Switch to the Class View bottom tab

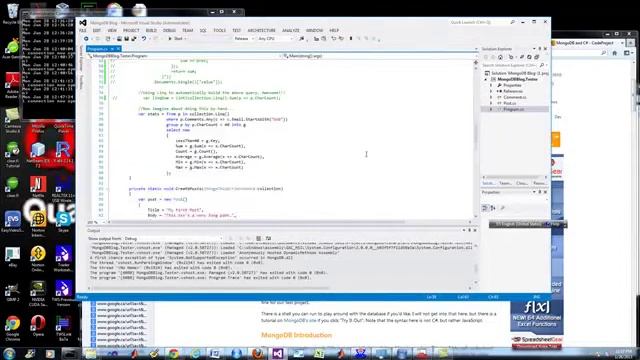522,183
